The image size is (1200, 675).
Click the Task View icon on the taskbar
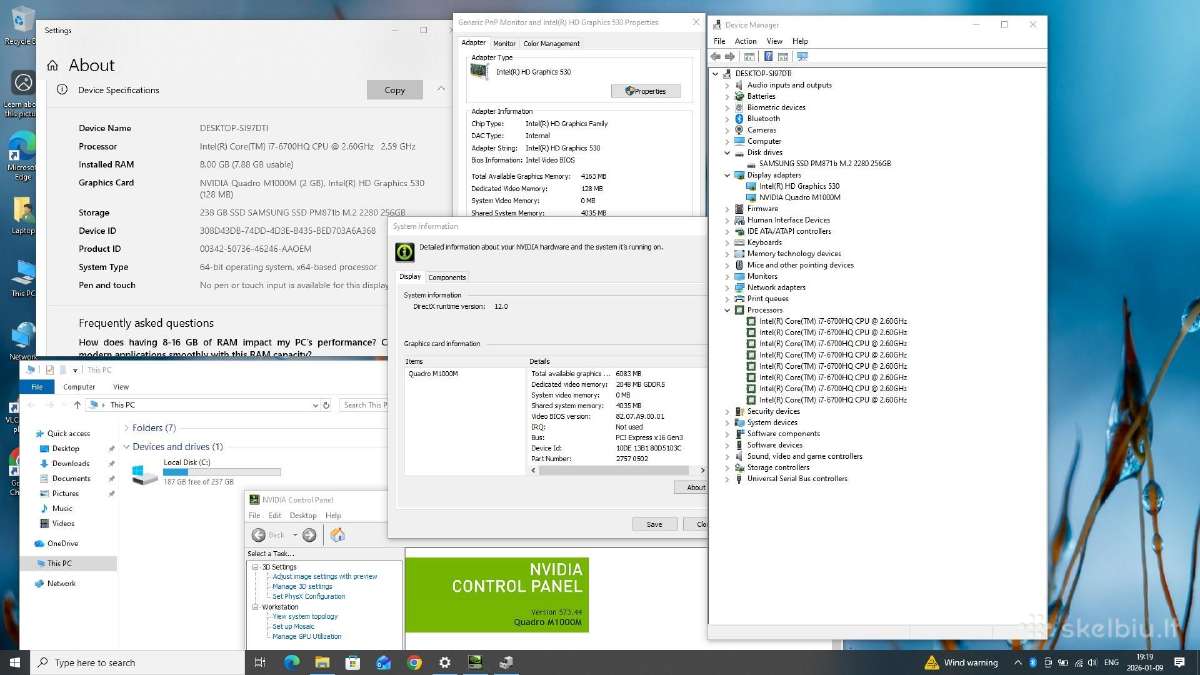tap(259, 662)
